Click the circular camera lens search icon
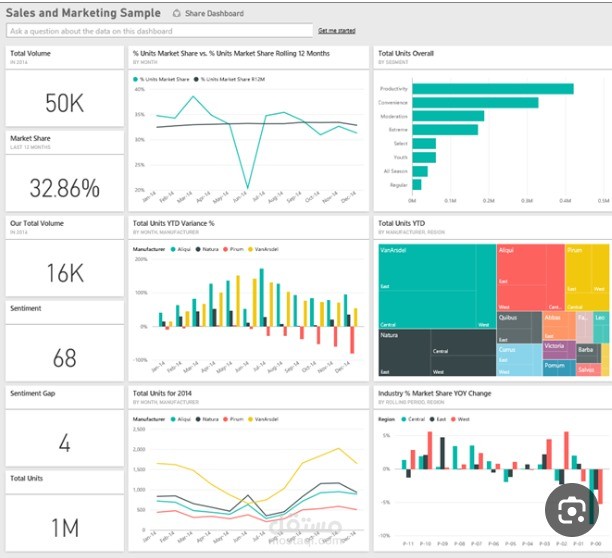Image resolution: width=612 pixels, height=558 pixels. [572, 510]
